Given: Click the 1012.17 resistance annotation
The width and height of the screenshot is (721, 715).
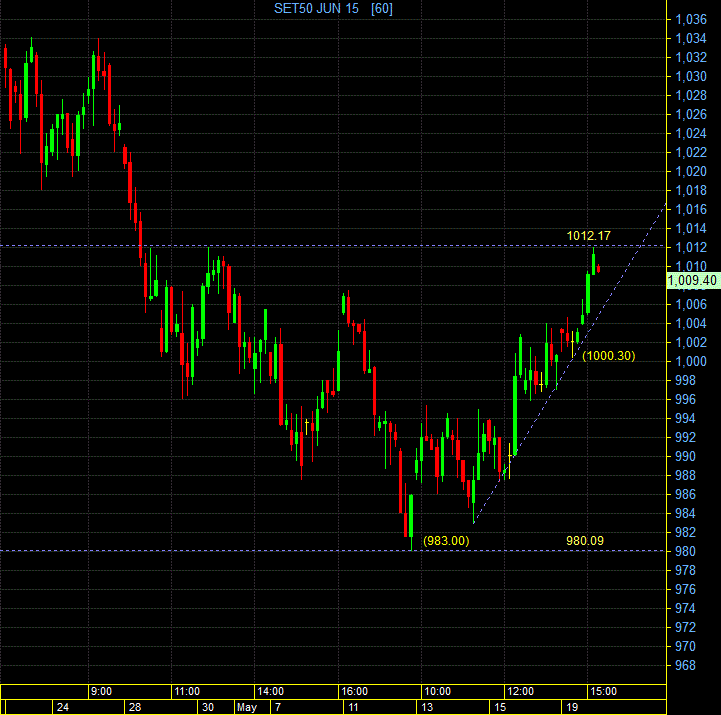Looking at the screenshot, I should click(589, 236).
